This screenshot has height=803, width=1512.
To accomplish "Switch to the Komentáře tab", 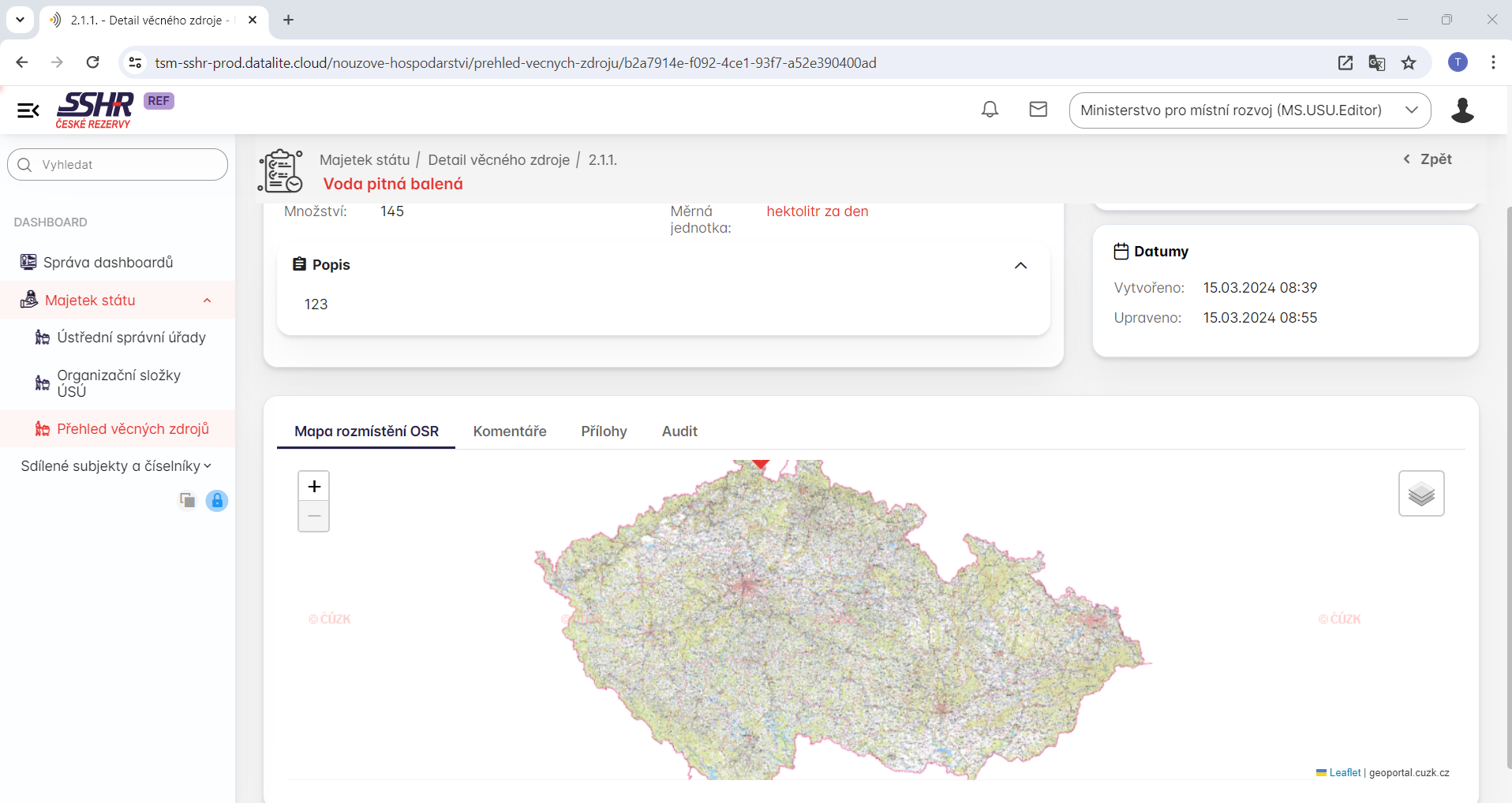I will (510, 431).
